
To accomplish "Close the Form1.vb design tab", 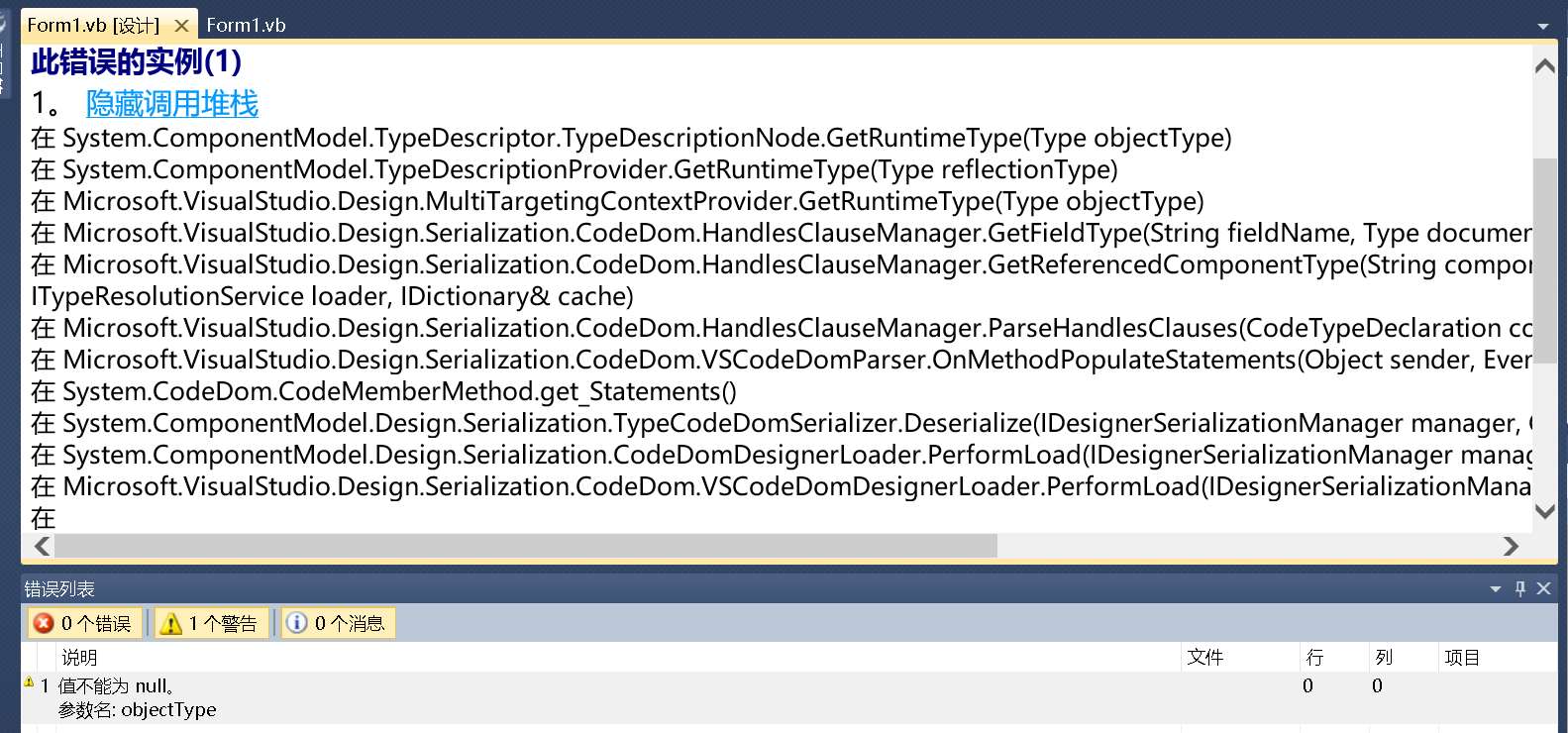I will [x=181, y=26].
